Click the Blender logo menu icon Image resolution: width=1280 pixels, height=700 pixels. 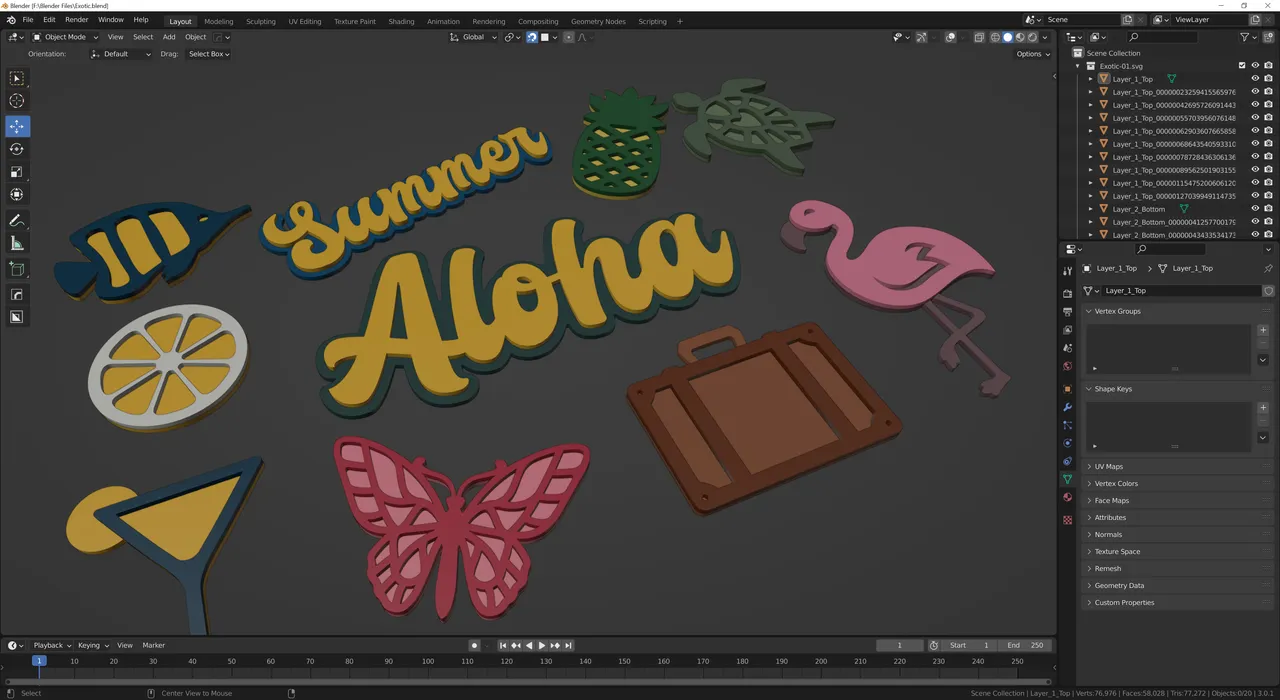tap(11, 20)
